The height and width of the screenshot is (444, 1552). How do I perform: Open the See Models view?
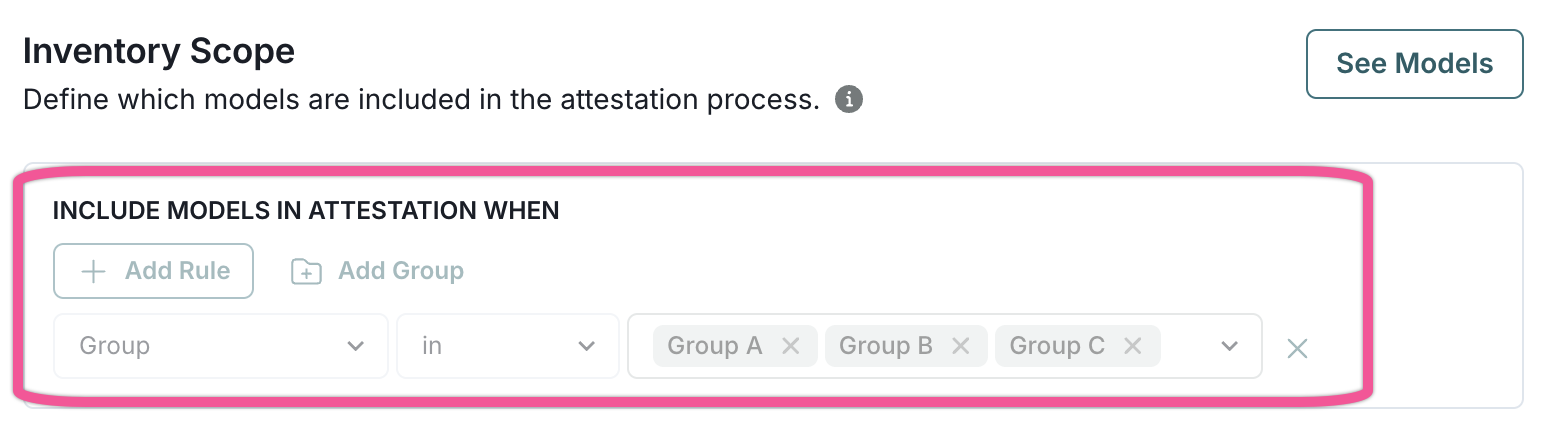tap(1414, 64)
